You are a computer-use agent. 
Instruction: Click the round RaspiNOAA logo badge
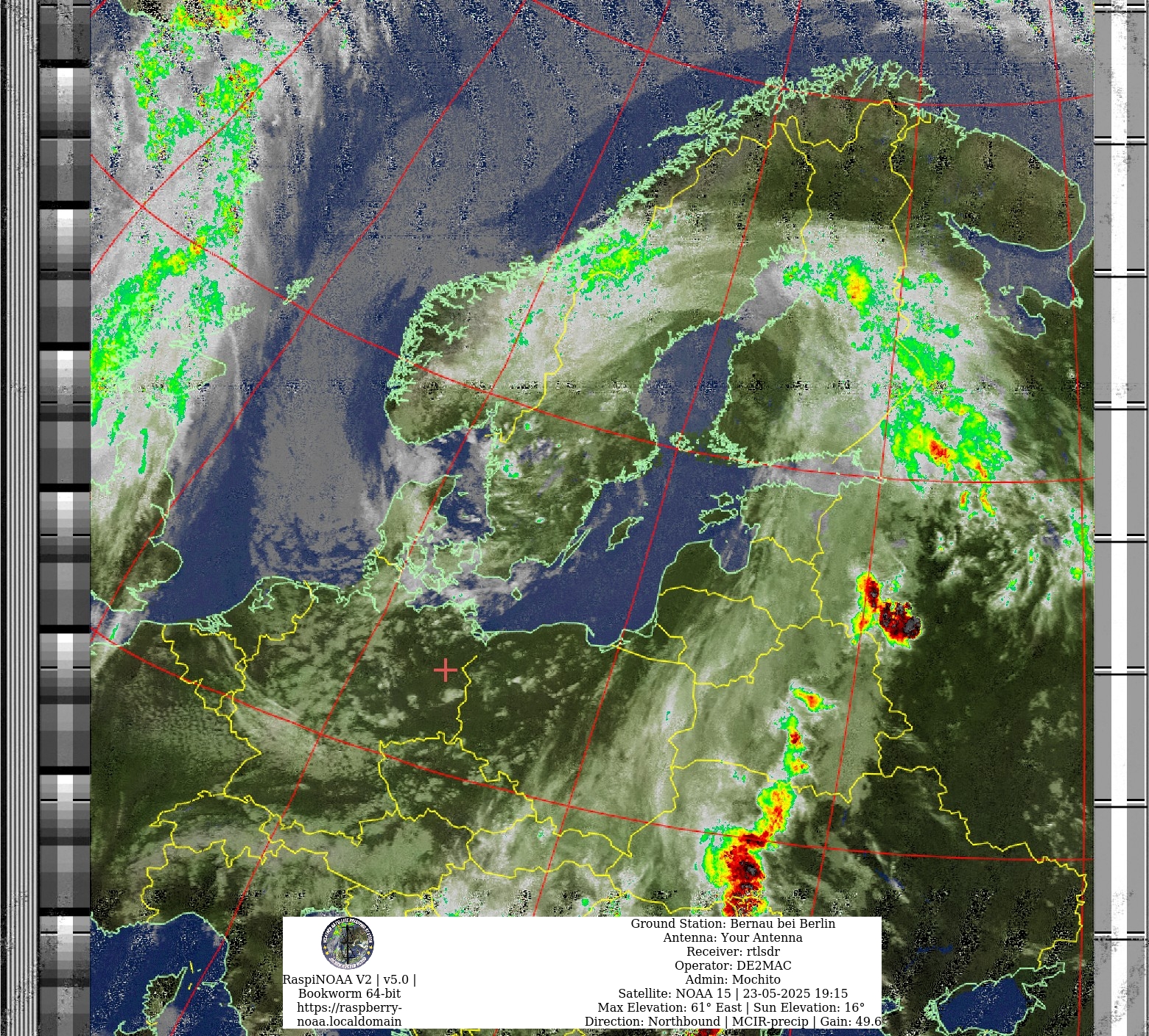348,943
